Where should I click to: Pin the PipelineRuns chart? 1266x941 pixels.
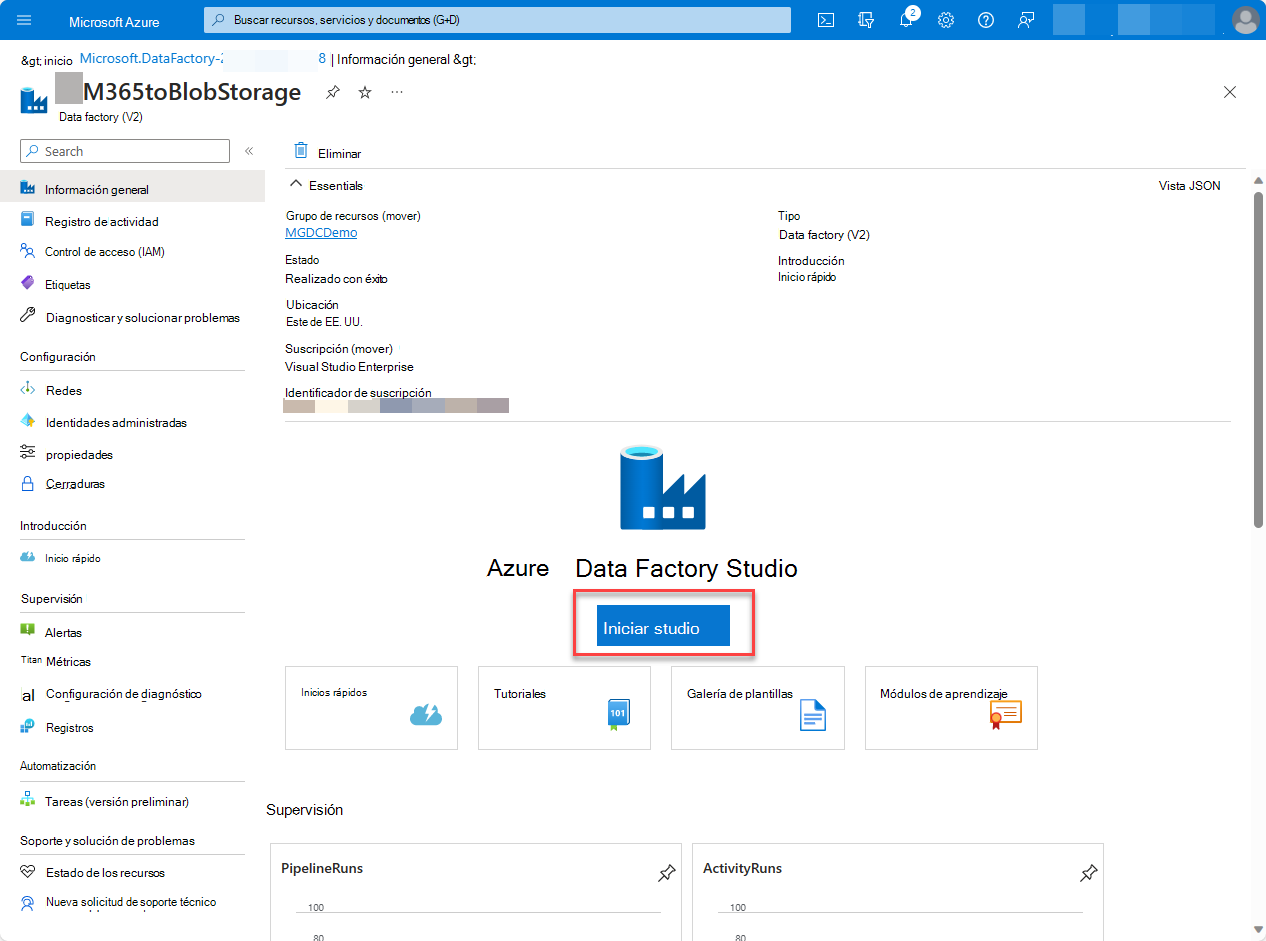click(666, 873)
